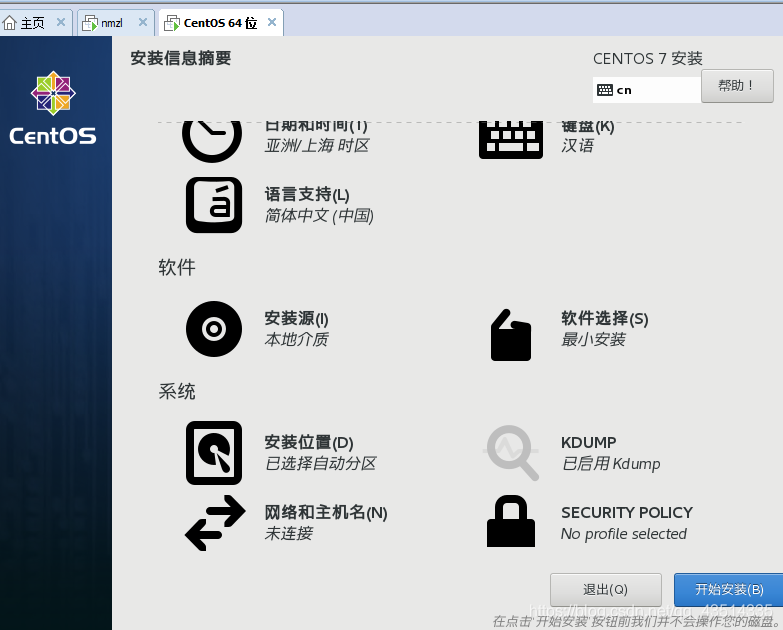
Task: Click the 退出(Q) quit button
Action: [606, 590]
